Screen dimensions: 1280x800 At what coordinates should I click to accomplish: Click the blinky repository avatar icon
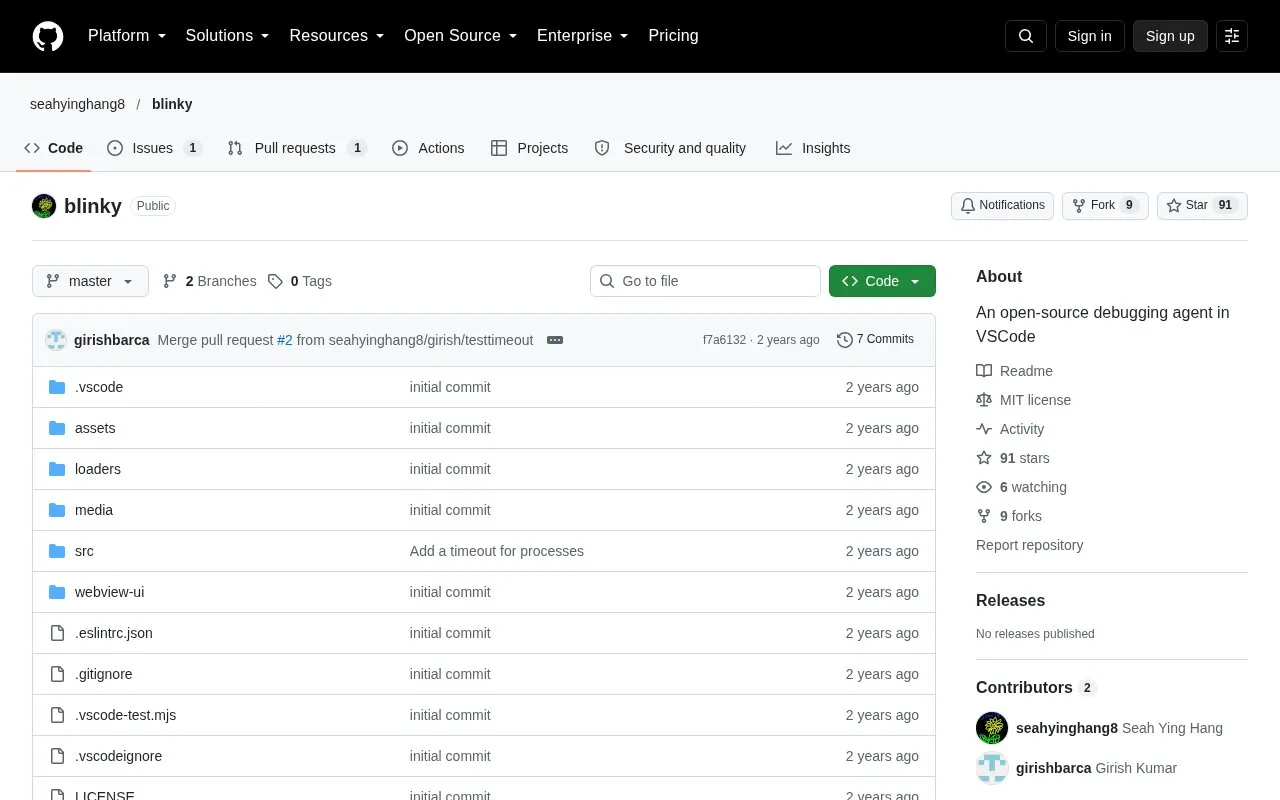pyautogui.click(x=44, y=206)
